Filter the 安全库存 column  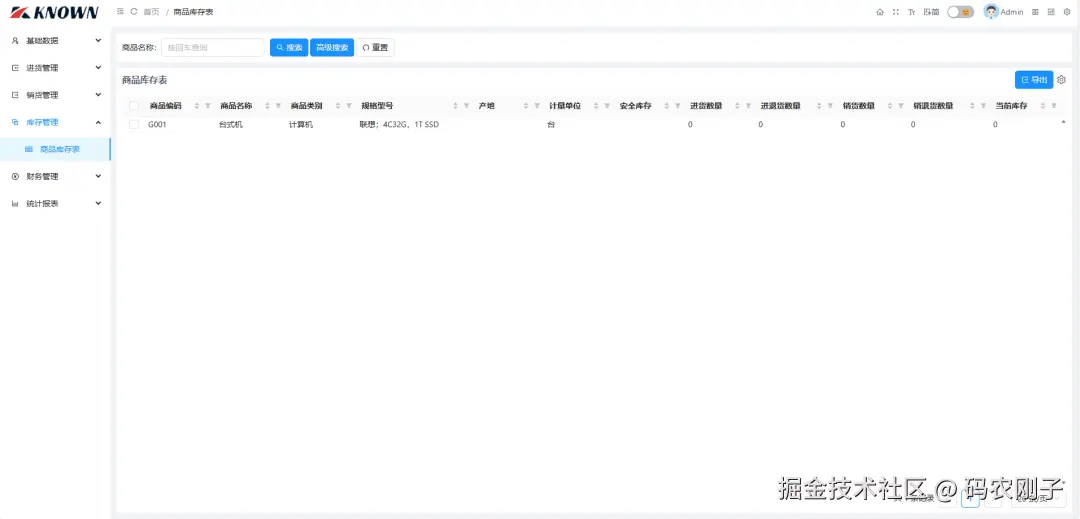click(x=677, y=106)
